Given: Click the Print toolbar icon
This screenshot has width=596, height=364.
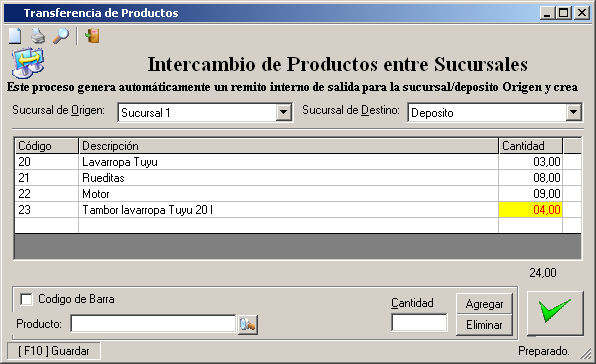Looking at the screenshot, I should [x=38, y=36].
